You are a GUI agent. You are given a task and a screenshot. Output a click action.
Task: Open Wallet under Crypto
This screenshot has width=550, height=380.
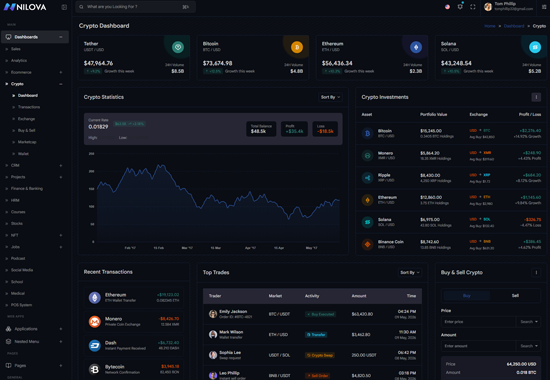pos(23,154)
